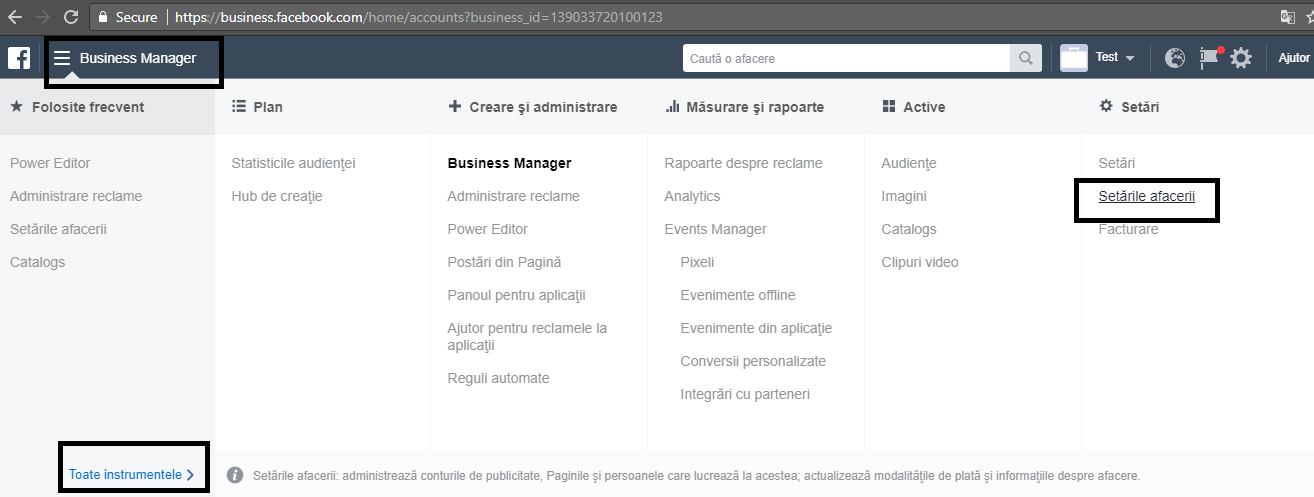
Task: Open the globe notifications icon
Action: tap(1175, 58)
